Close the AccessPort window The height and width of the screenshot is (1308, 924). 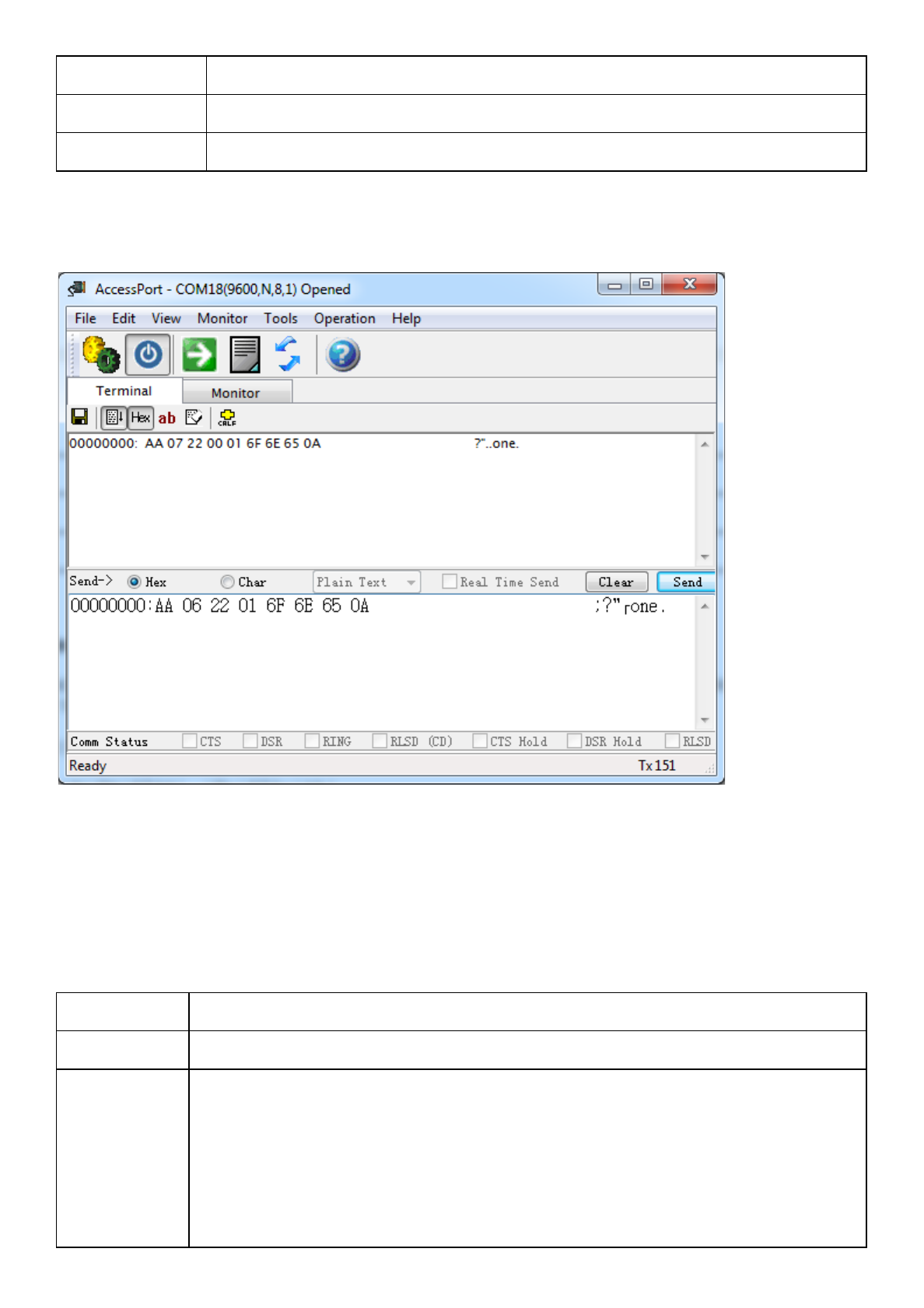pos(690,285)
